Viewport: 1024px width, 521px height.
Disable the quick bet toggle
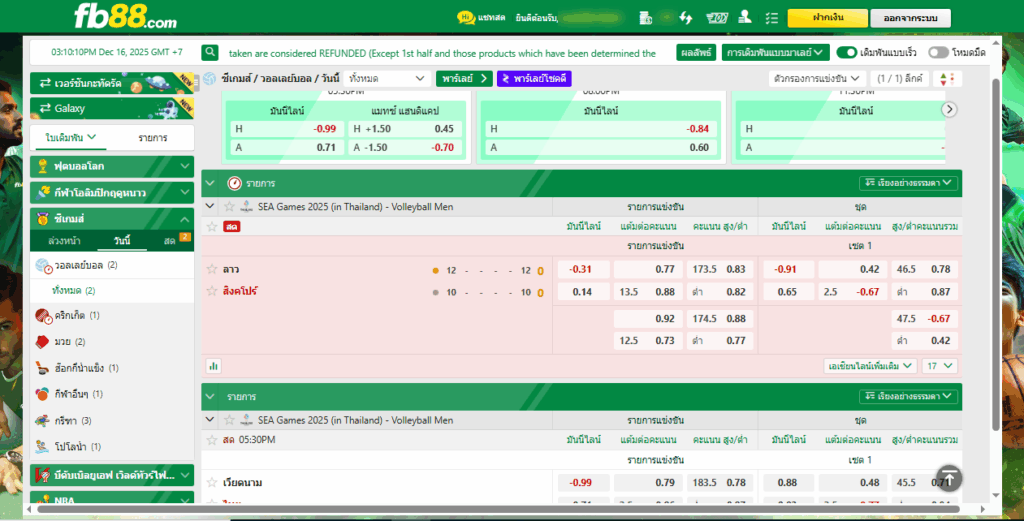point(846,52)
